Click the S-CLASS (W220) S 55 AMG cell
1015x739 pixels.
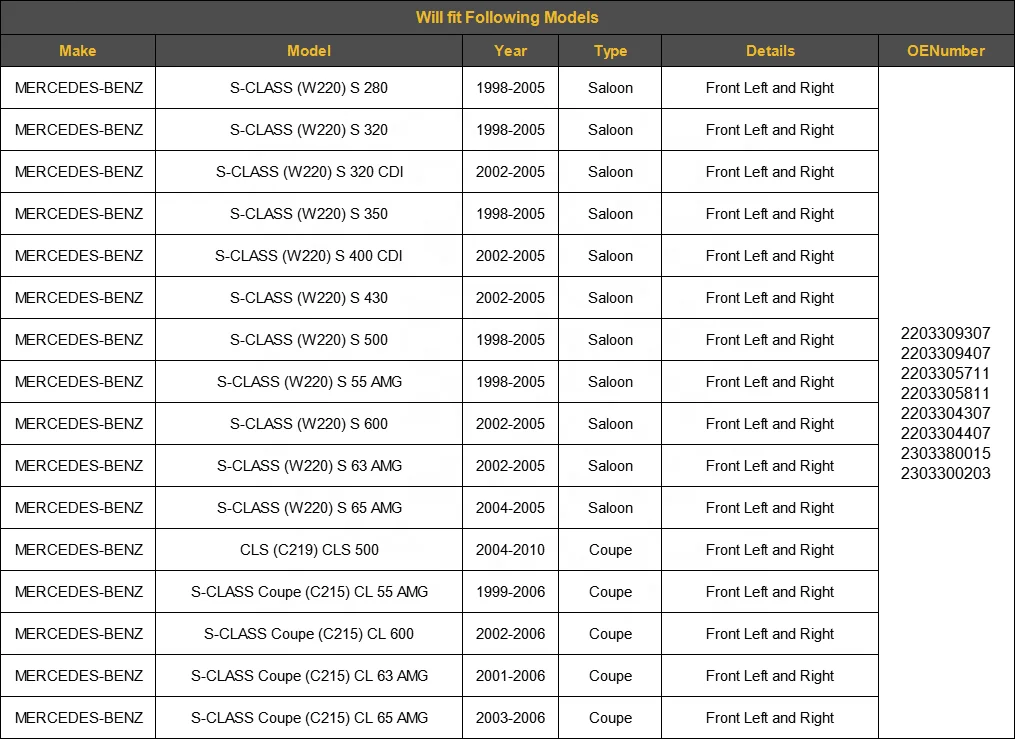point(309,382)
